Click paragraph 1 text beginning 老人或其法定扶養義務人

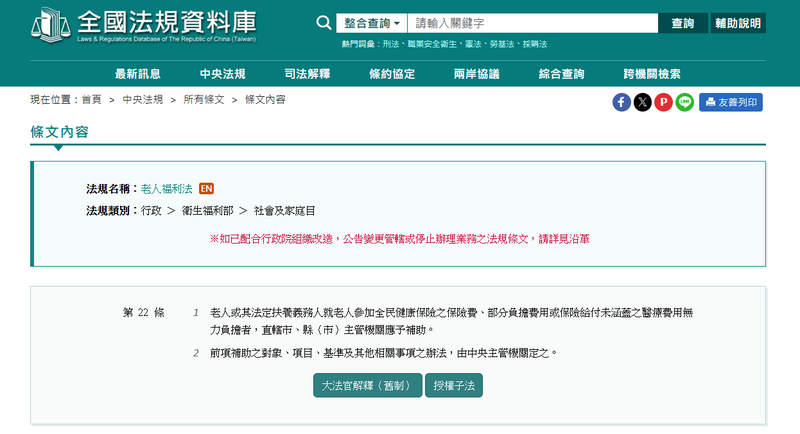click(452, 321)
